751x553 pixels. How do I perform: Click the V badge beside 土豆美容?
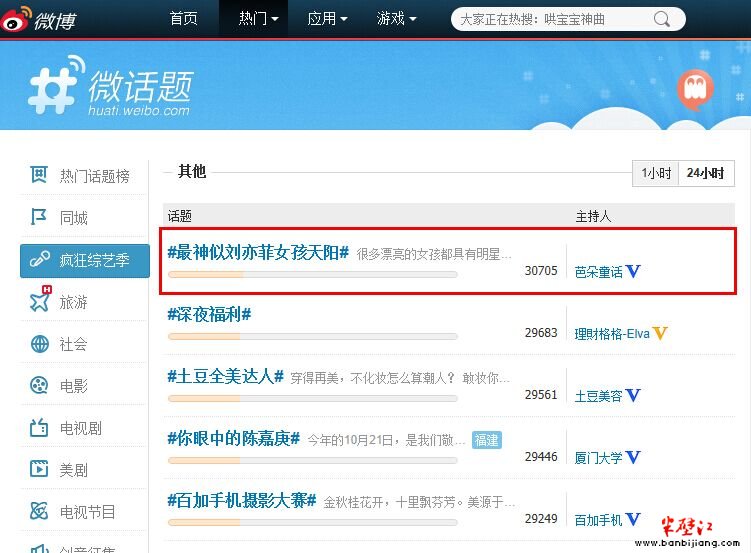[x=633, y=395]
